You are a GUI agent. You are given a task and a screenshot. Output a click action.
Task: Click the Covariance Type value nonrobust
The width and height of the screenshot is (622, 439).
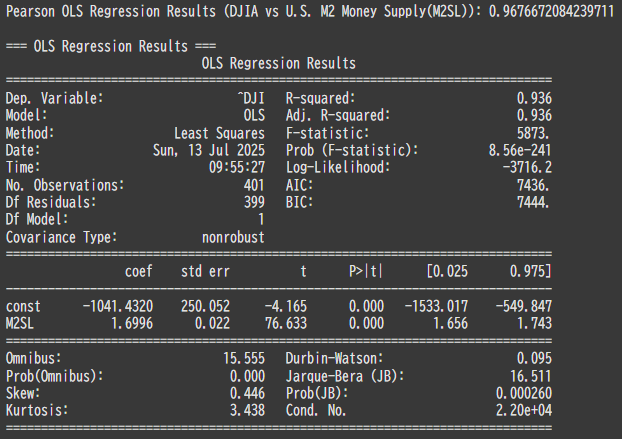pyautogui.click(x=233, y=237)
